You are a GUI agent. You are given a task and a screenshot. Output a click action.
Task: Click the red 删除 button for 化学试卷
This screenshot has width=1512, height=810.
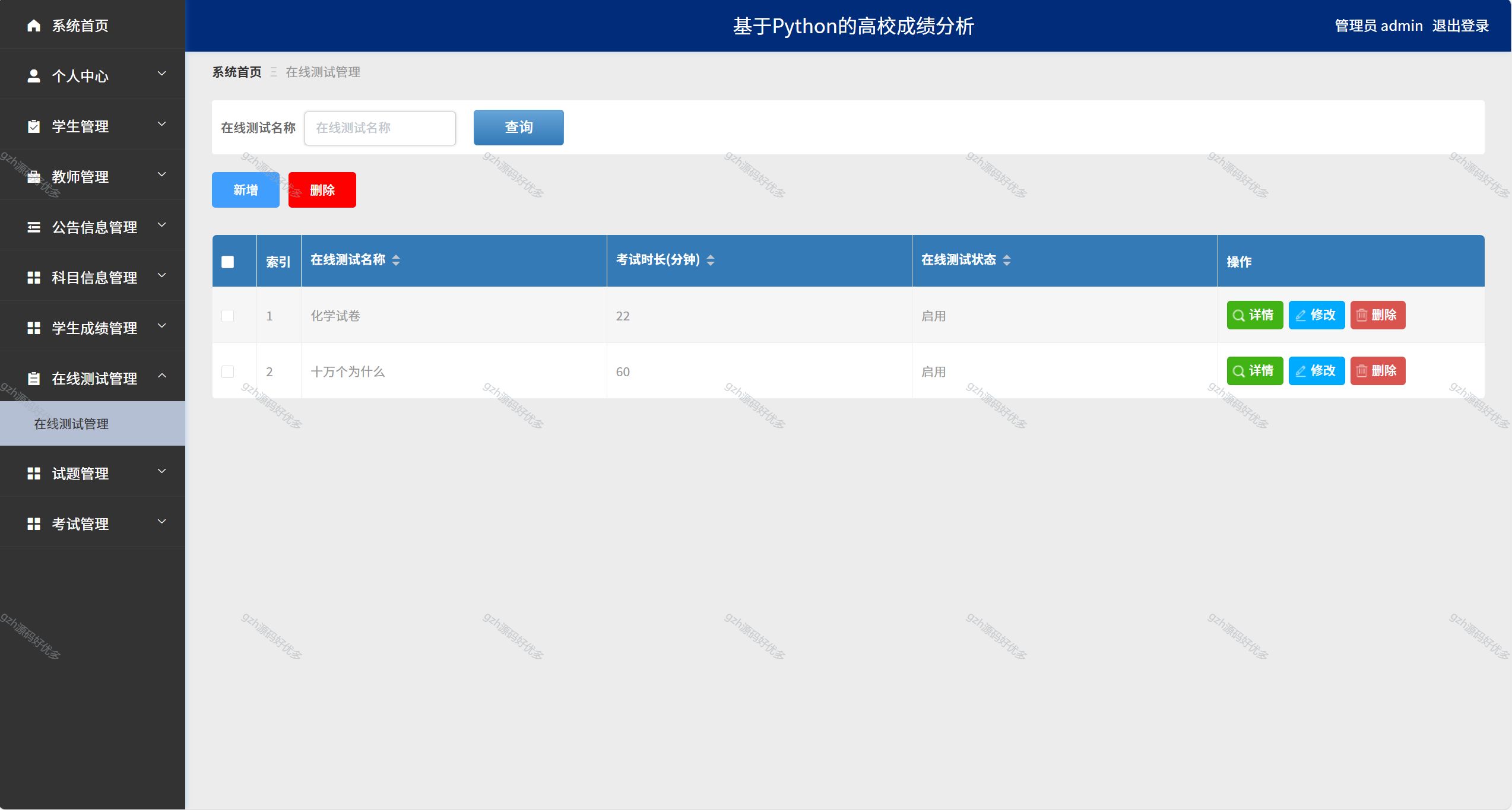click(1377, 315)
